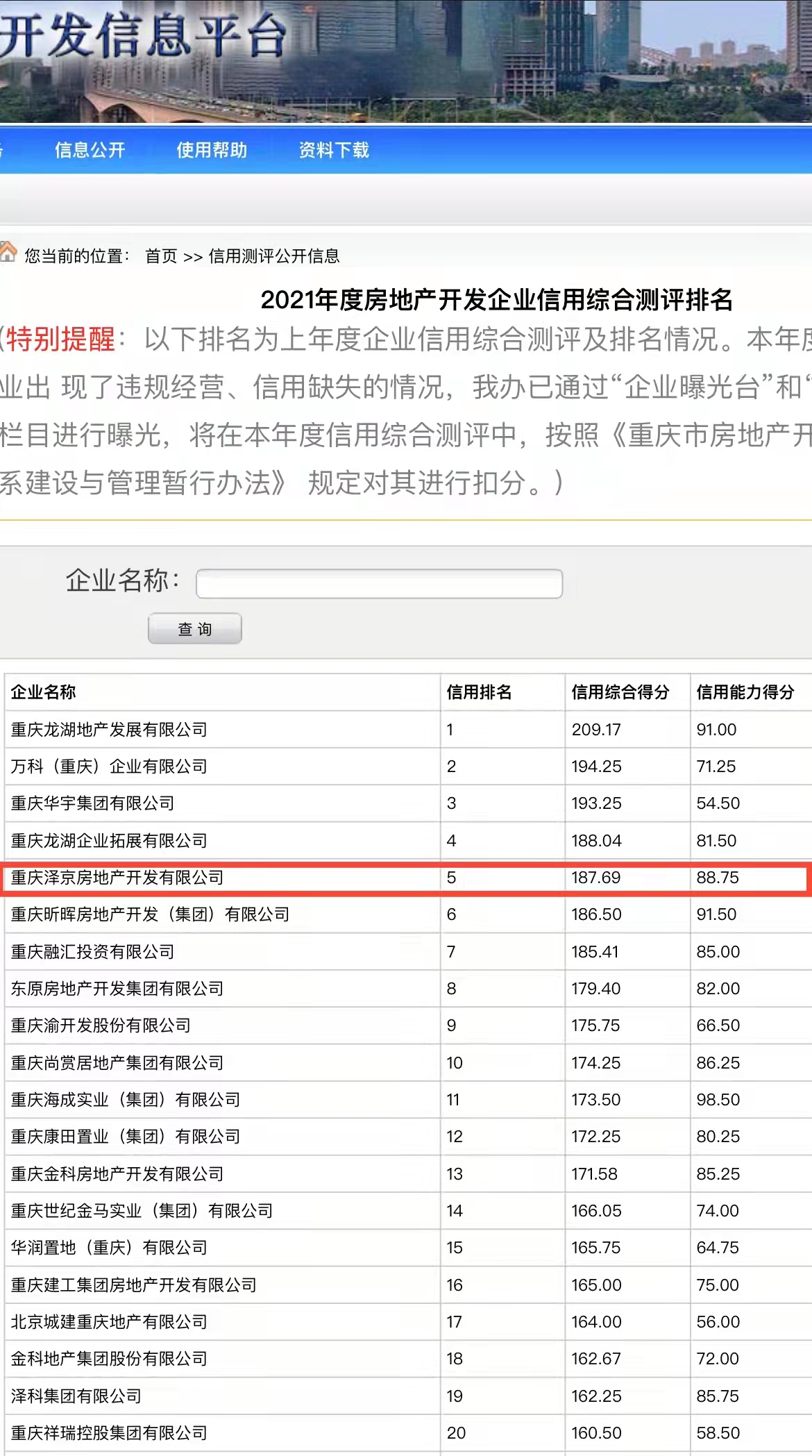Click the 2021年度房地产开发企业信用综合测评排名 heading
Viewport: 812px width, 1456px height.
(497, 300)
